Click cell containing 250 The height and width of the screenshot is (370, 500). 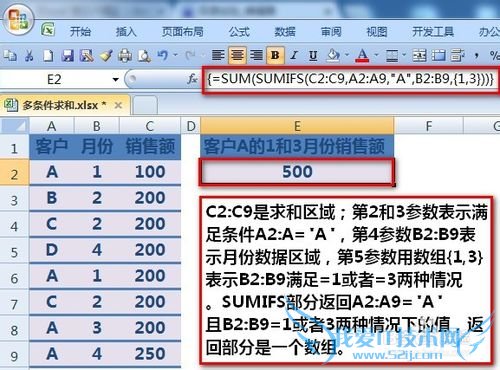[x=150, y=354]
